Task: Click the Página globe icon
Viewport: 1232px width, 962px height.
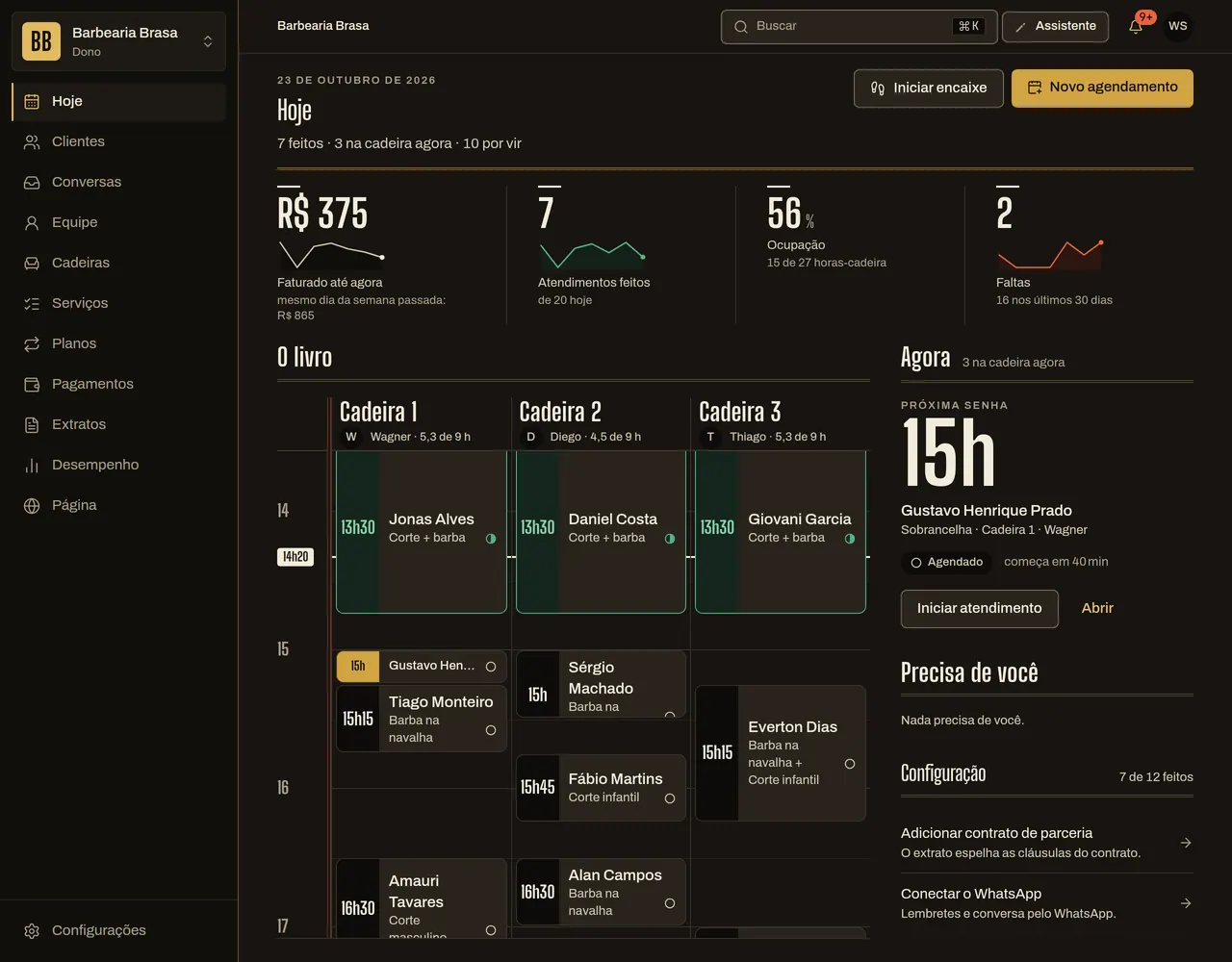Action: [x=32, y=505]
